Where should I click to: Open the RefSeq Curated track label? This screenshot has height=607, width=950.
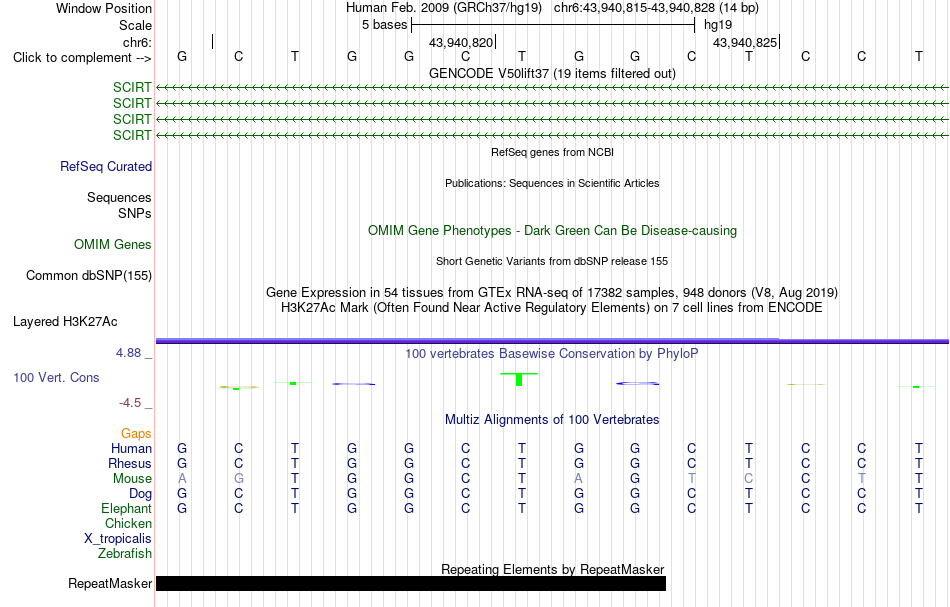pos(106,167)
